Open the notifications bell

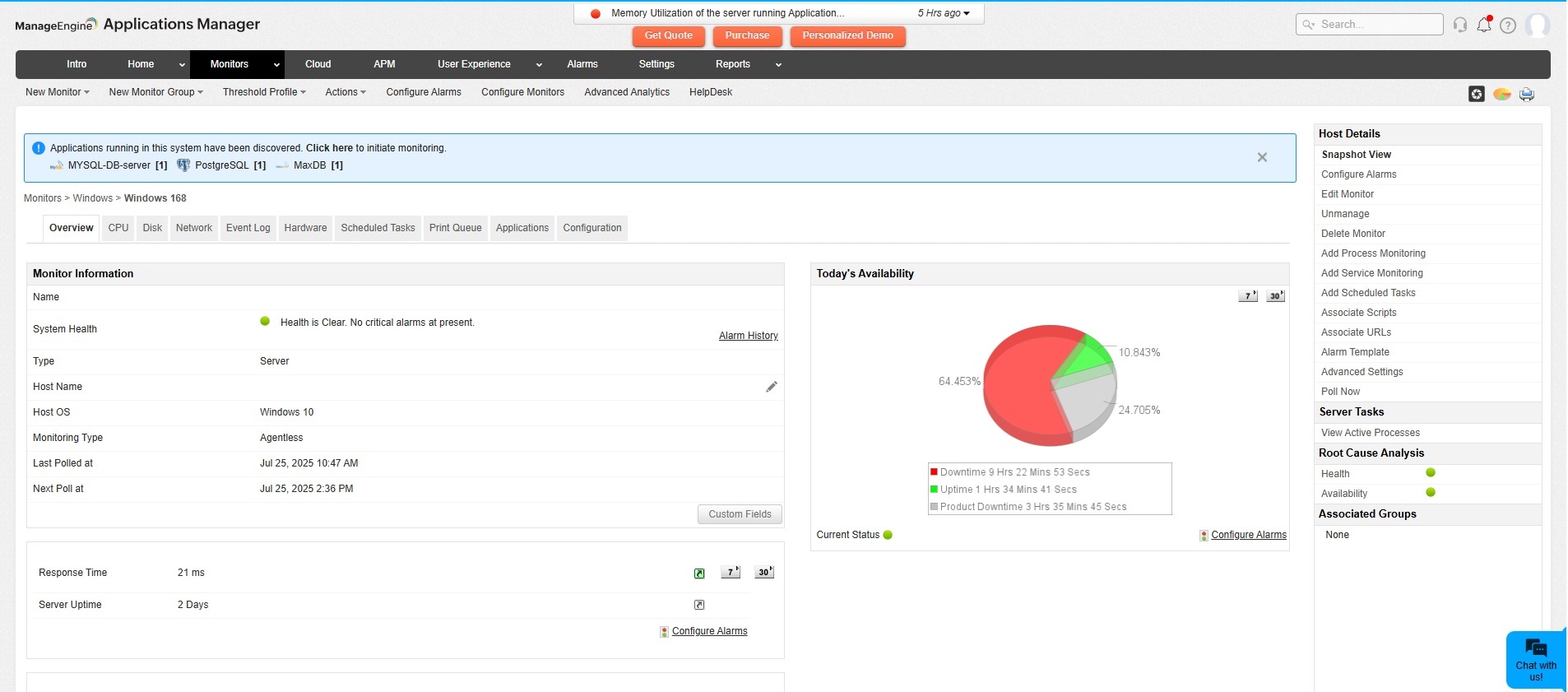point(1484,24)
